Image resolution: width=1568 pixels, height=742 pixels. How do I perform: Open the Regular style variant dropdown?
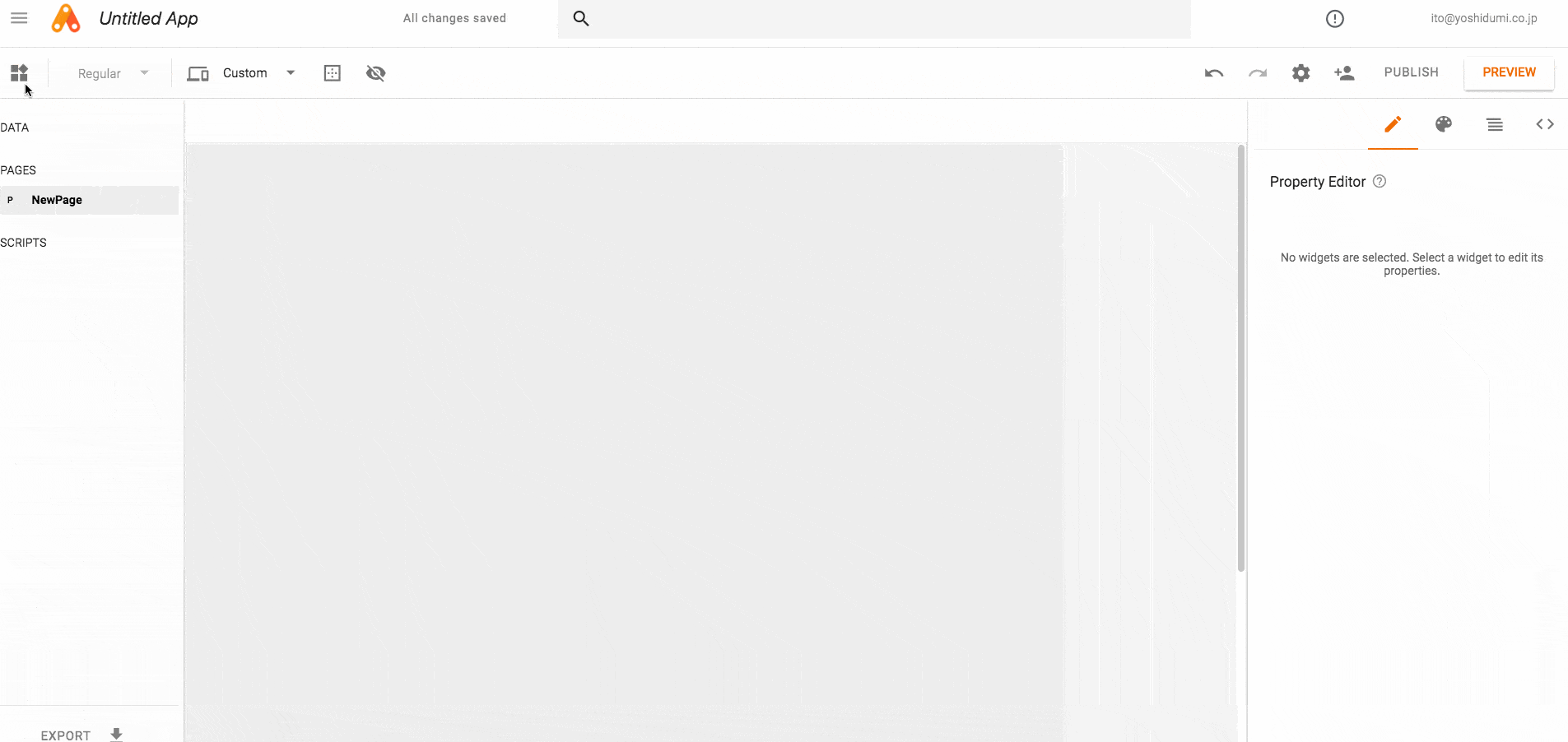[113, 73]
